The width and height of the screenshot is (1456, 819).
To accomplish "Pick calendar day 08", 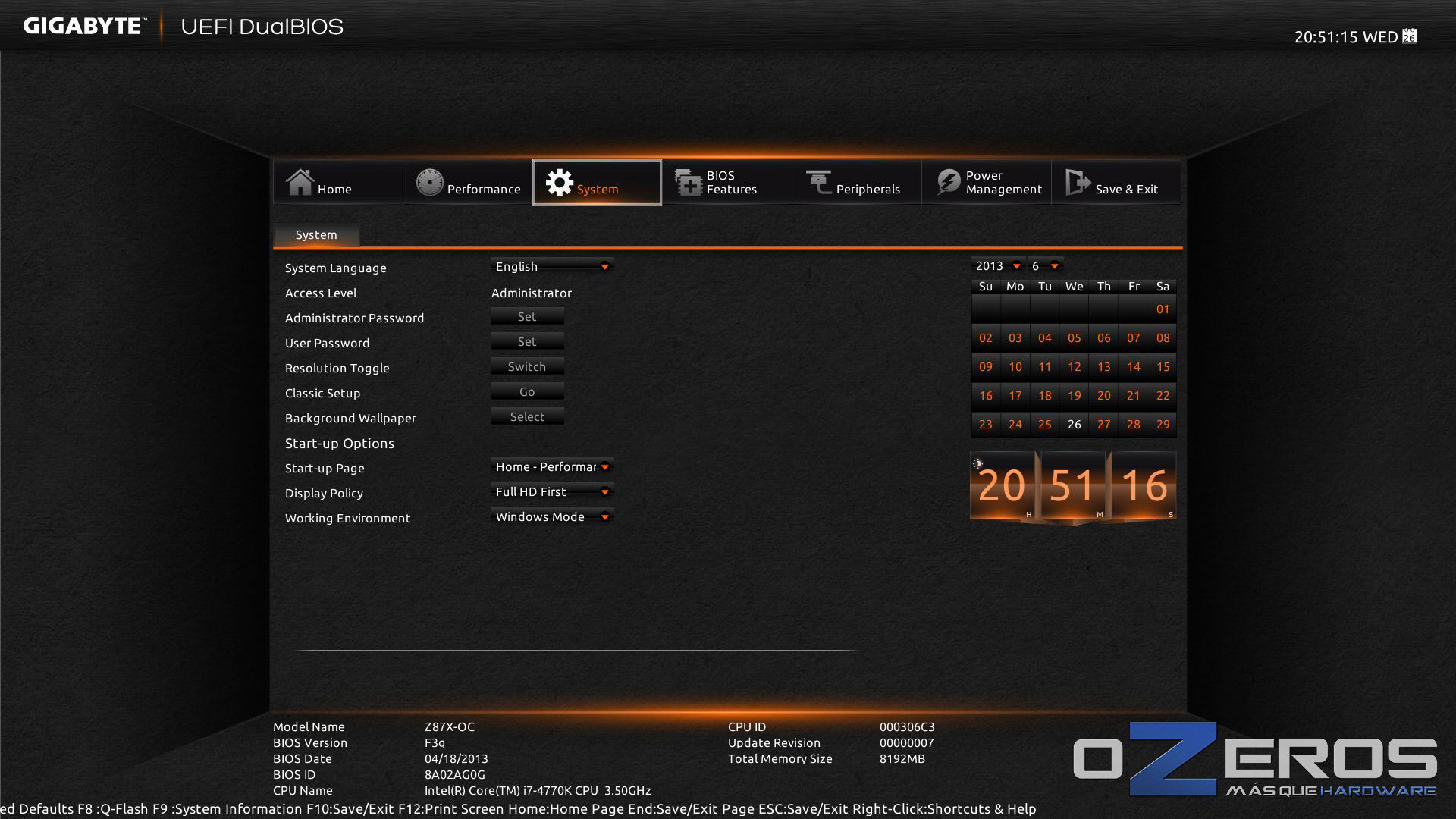I will (x=1163, y=337).
